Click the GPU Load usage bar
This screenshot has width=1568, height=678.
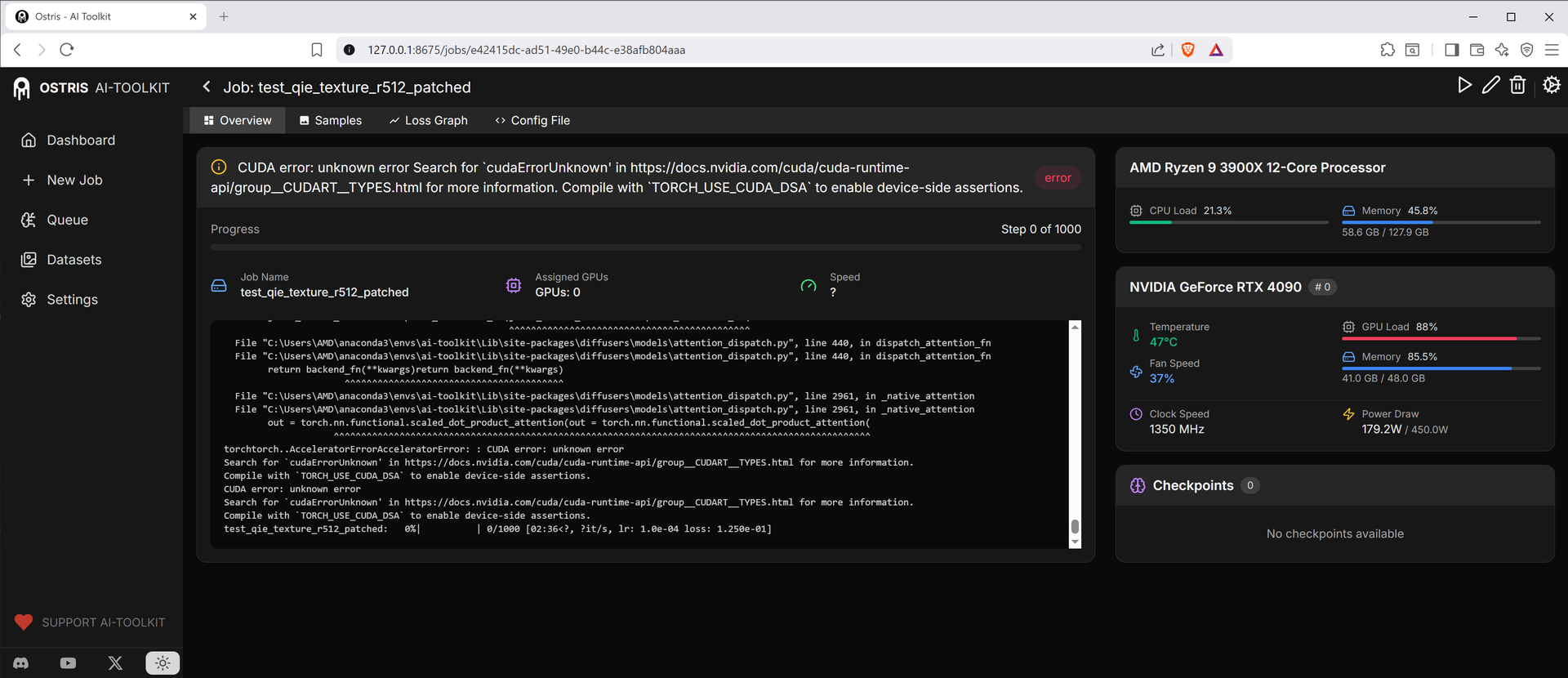click(1441, 338)
